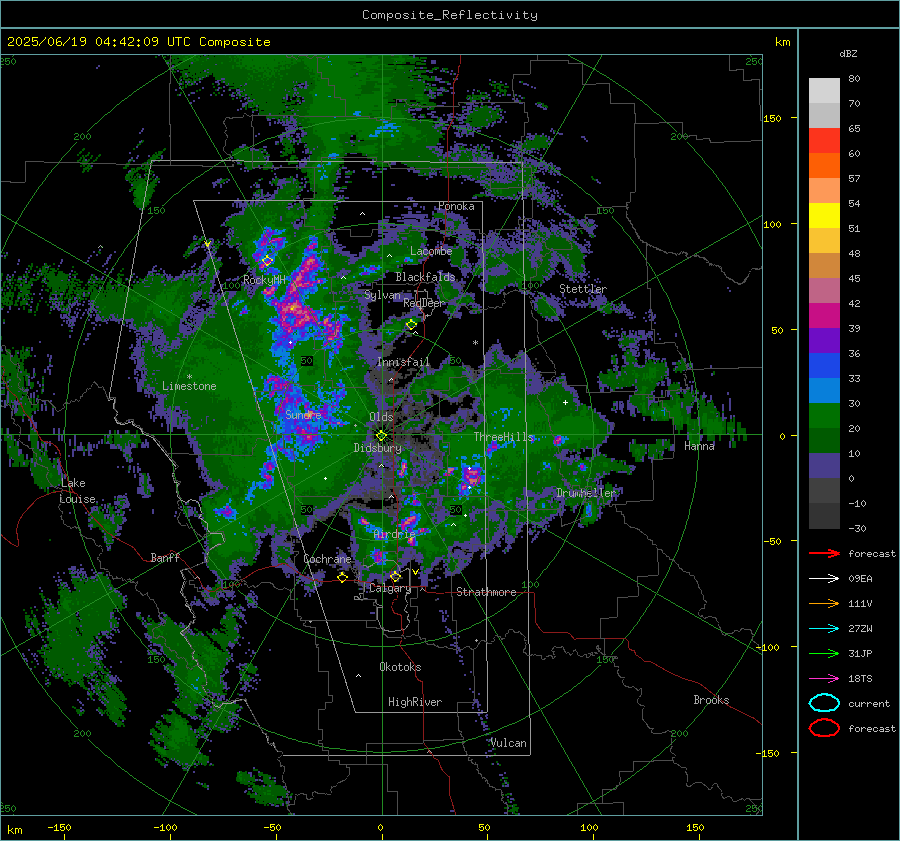The width and height of the screenshot is (900, 841).
Task: Click the white 09EA arrow icon
Action: 824,579
